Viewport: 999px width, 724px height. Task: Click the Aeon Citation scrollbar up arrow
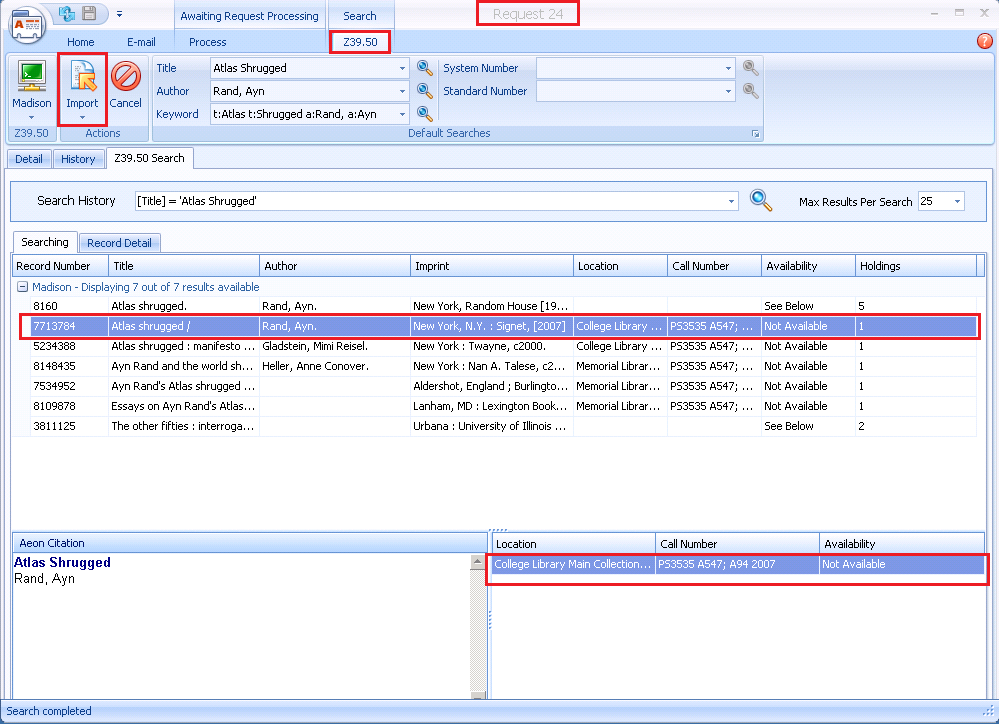pos(477,563)
